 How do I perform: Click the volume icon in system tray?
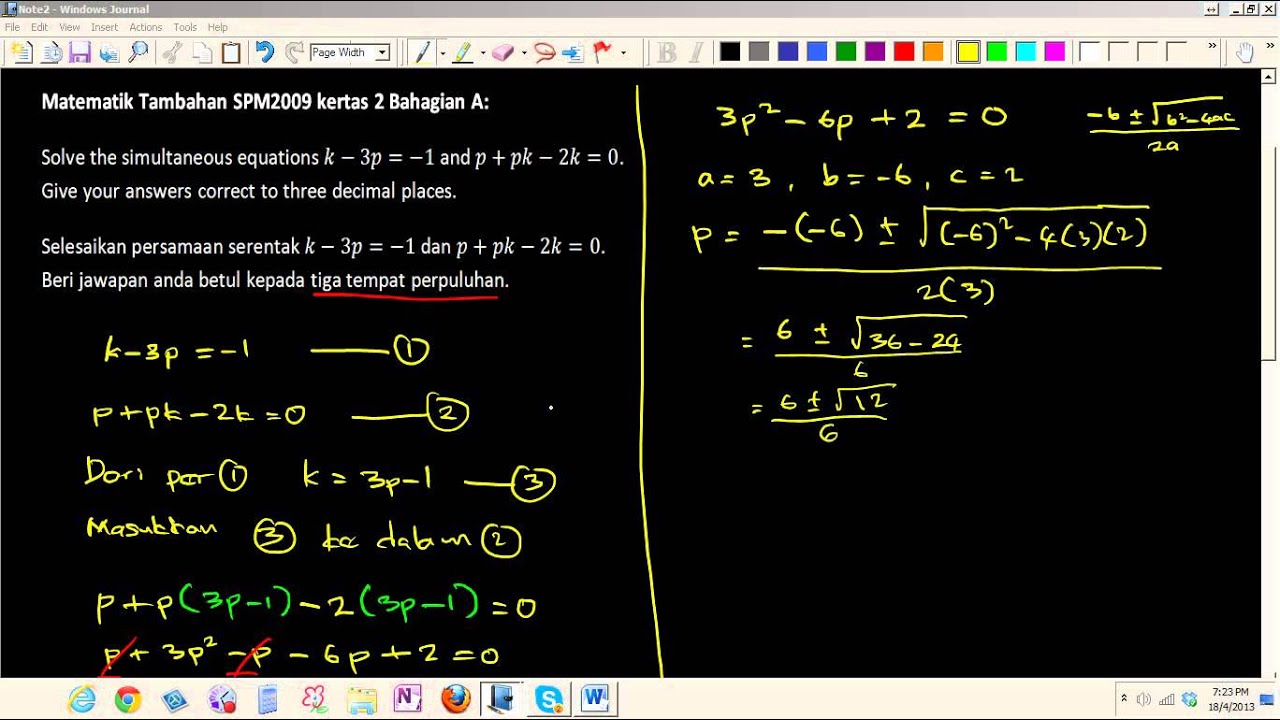[1143, 699]
